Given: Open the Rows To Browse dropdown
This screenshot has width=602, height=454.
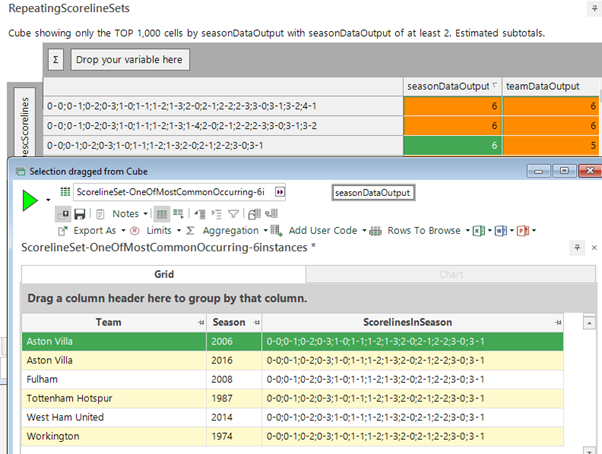Looking at the screenshot, I should (428, 231).
